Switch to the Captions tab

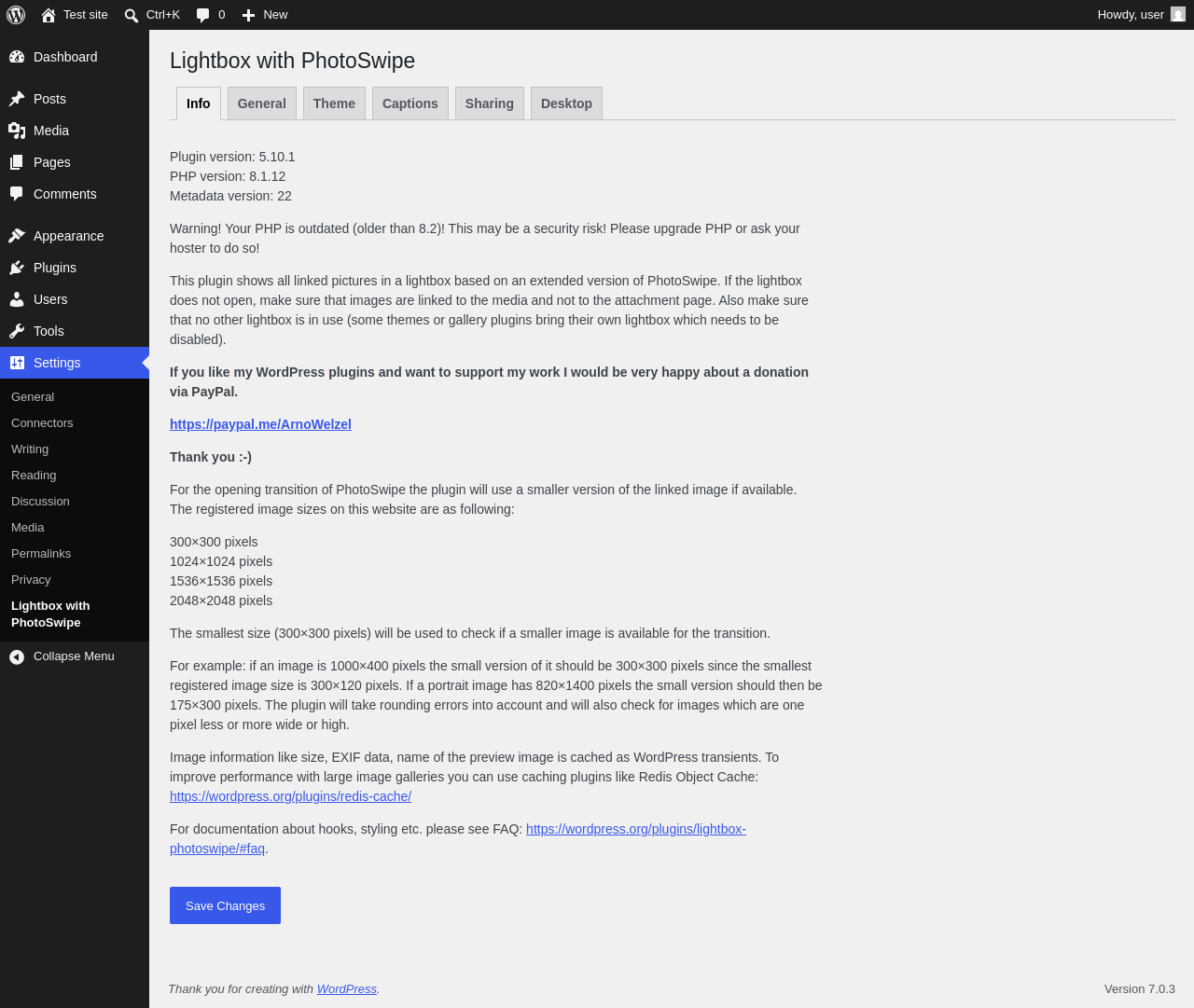click(x=410, y=104)
